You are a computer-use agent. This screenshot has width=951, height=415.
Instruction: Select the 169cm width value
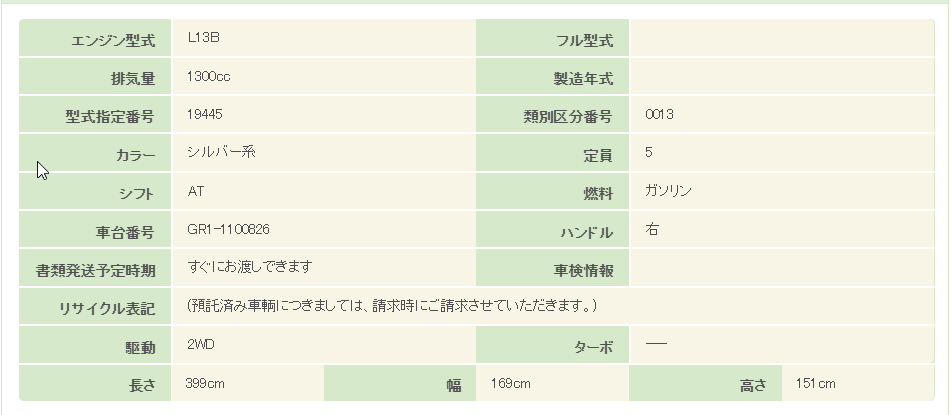tap(510, 384)
